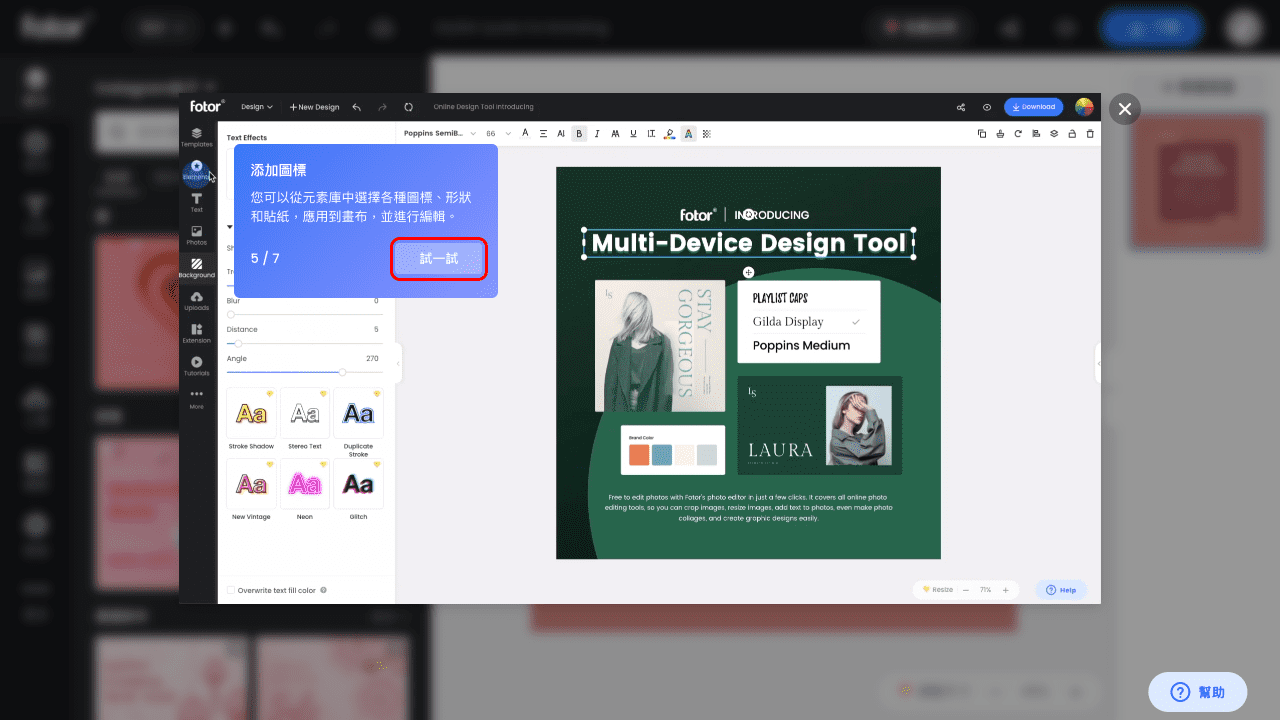Image resolution: width=1280 pixels, height=720 pixels.
Task: Check the Overwrite text fill color checkbox
Action: 231,590
